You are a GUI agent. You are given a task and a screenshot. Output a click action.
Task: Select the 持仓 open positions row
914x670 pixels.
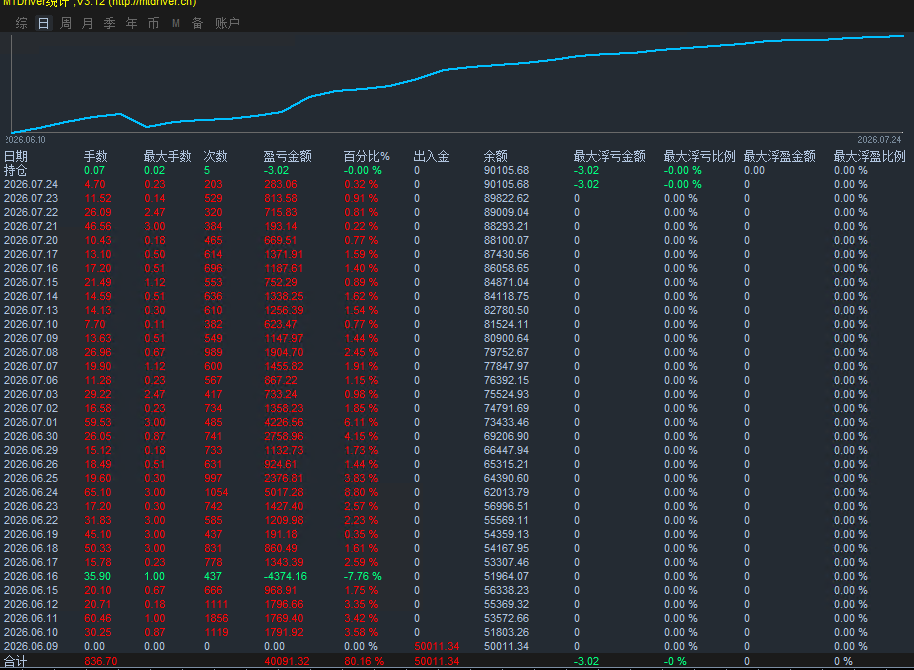coord(457,170)
